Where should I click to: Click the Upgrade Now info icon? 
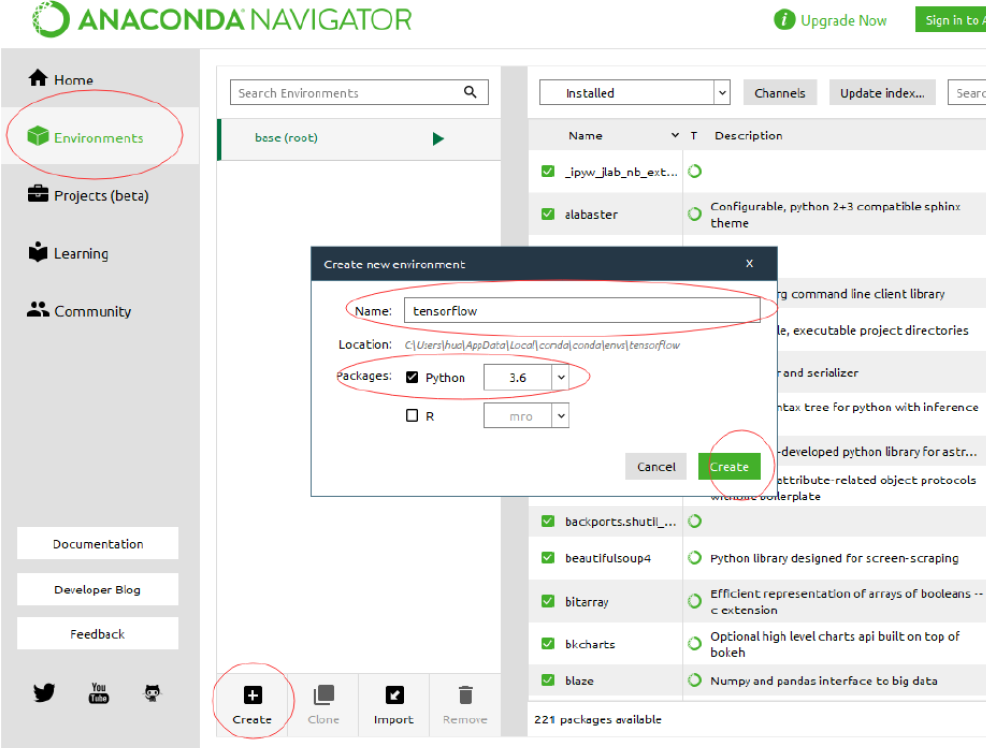tap(784, 20)
